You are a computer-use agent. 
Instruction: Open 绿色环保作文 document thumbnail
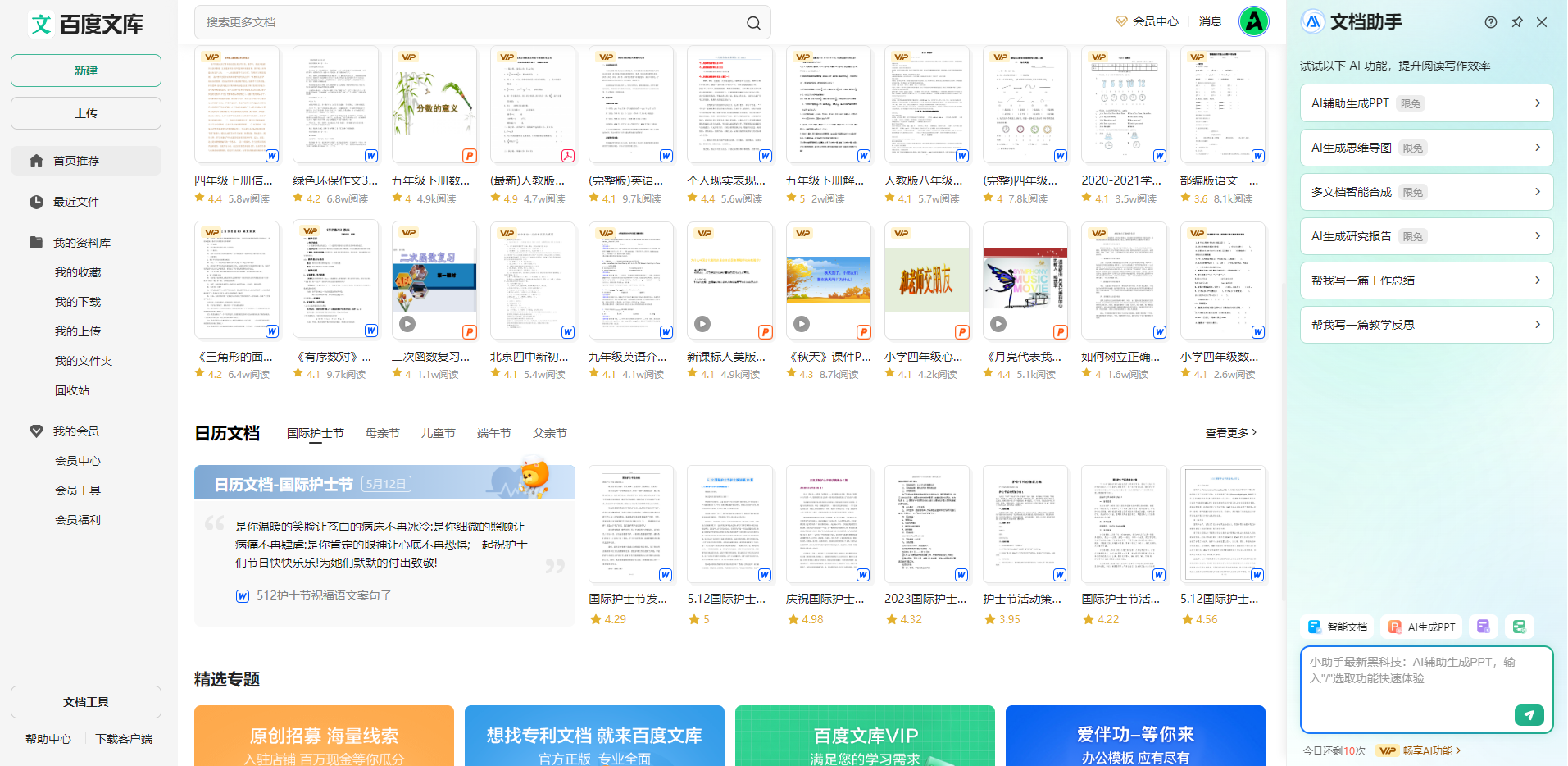pos(336,105)
